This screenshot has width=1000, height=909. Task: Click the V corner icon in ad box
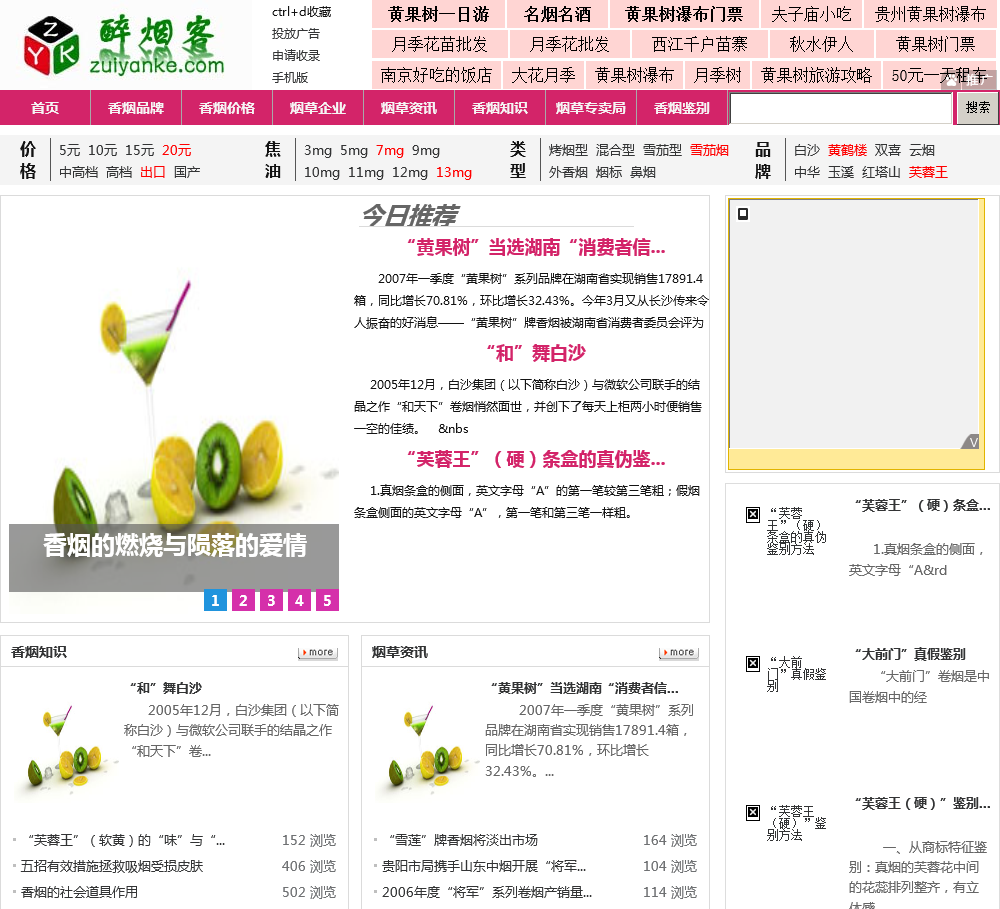(x=972, y=442)
